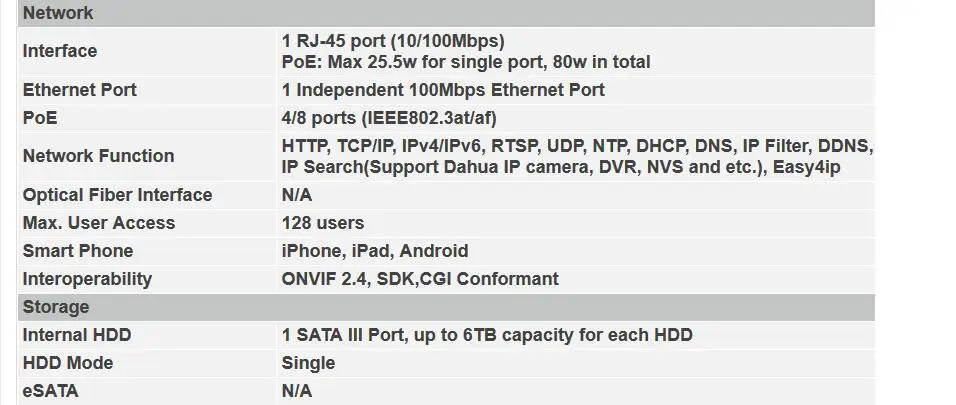Click the Storage section header

tap(446, 307)
